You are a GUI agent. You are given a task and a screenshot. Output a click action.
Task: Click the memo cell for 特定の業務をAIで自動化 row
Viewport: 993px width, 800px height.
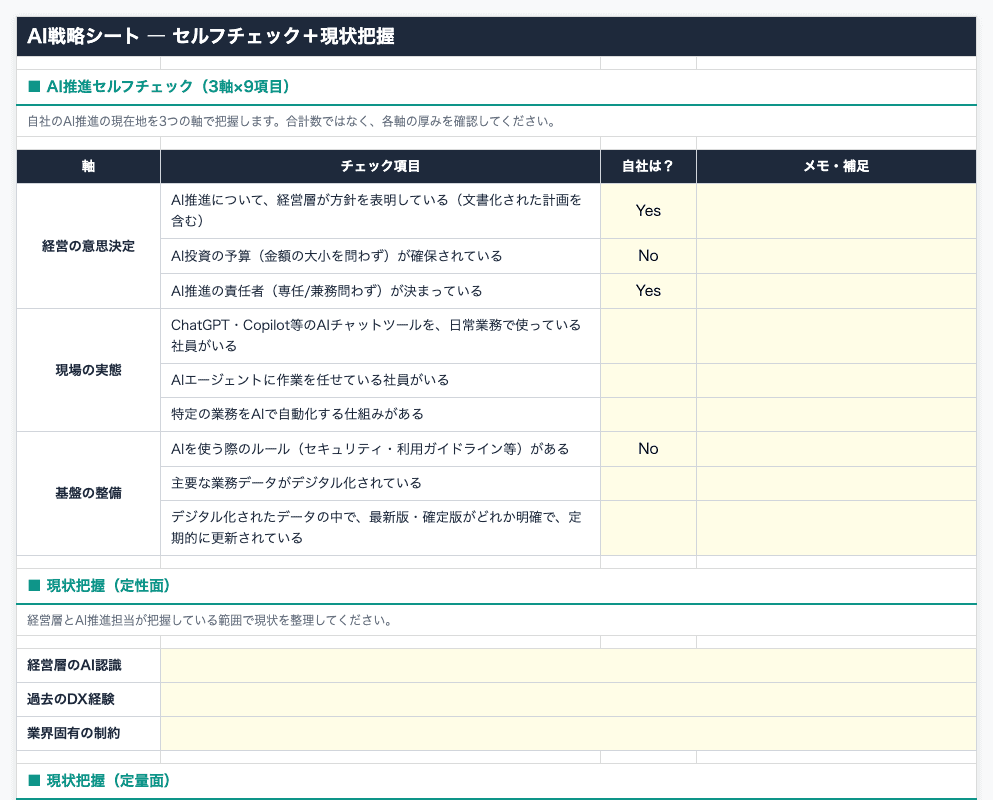pos(836,414)
